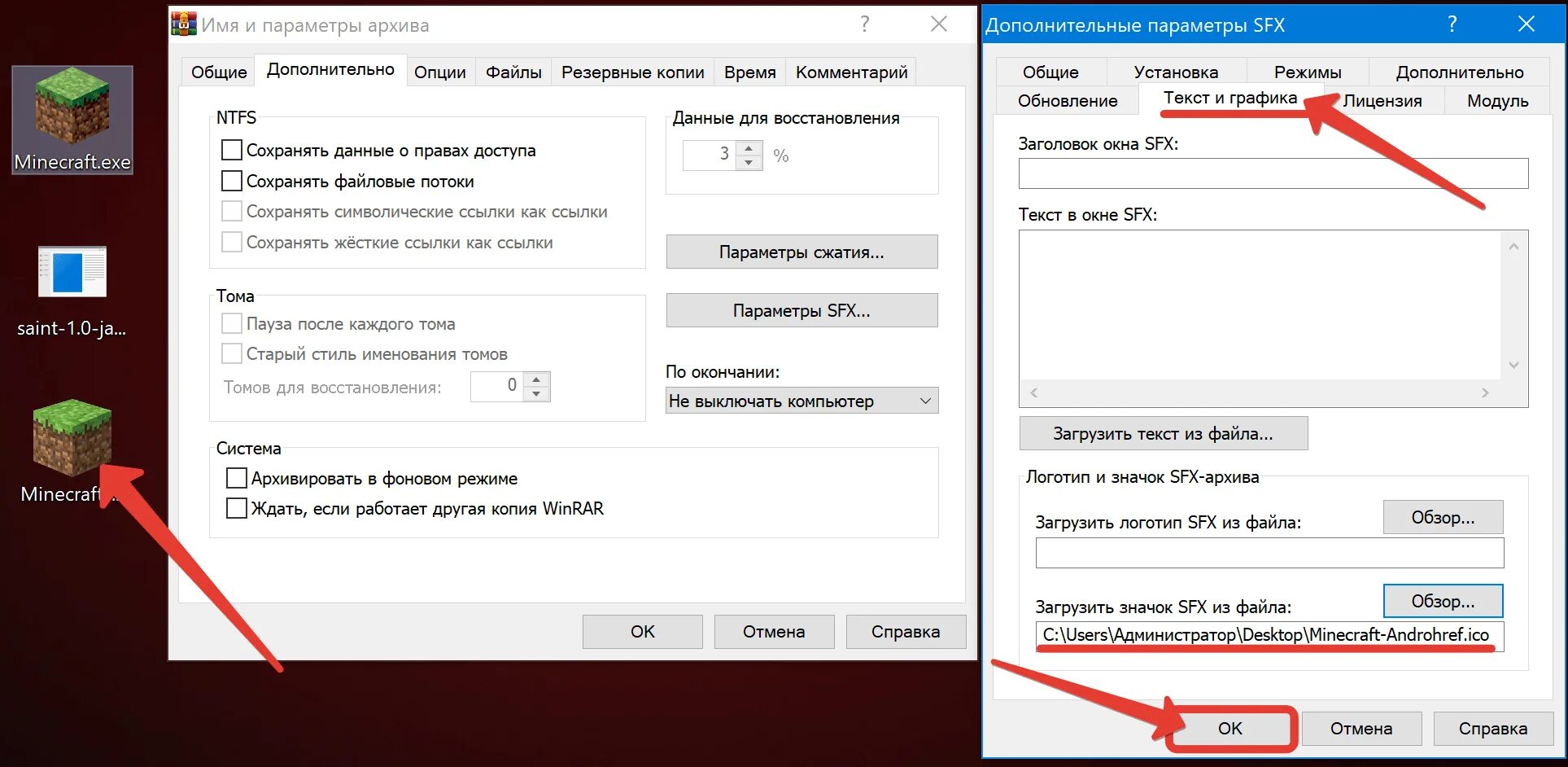
Task: Confirm archive dialog with OK
Action: 643,631
